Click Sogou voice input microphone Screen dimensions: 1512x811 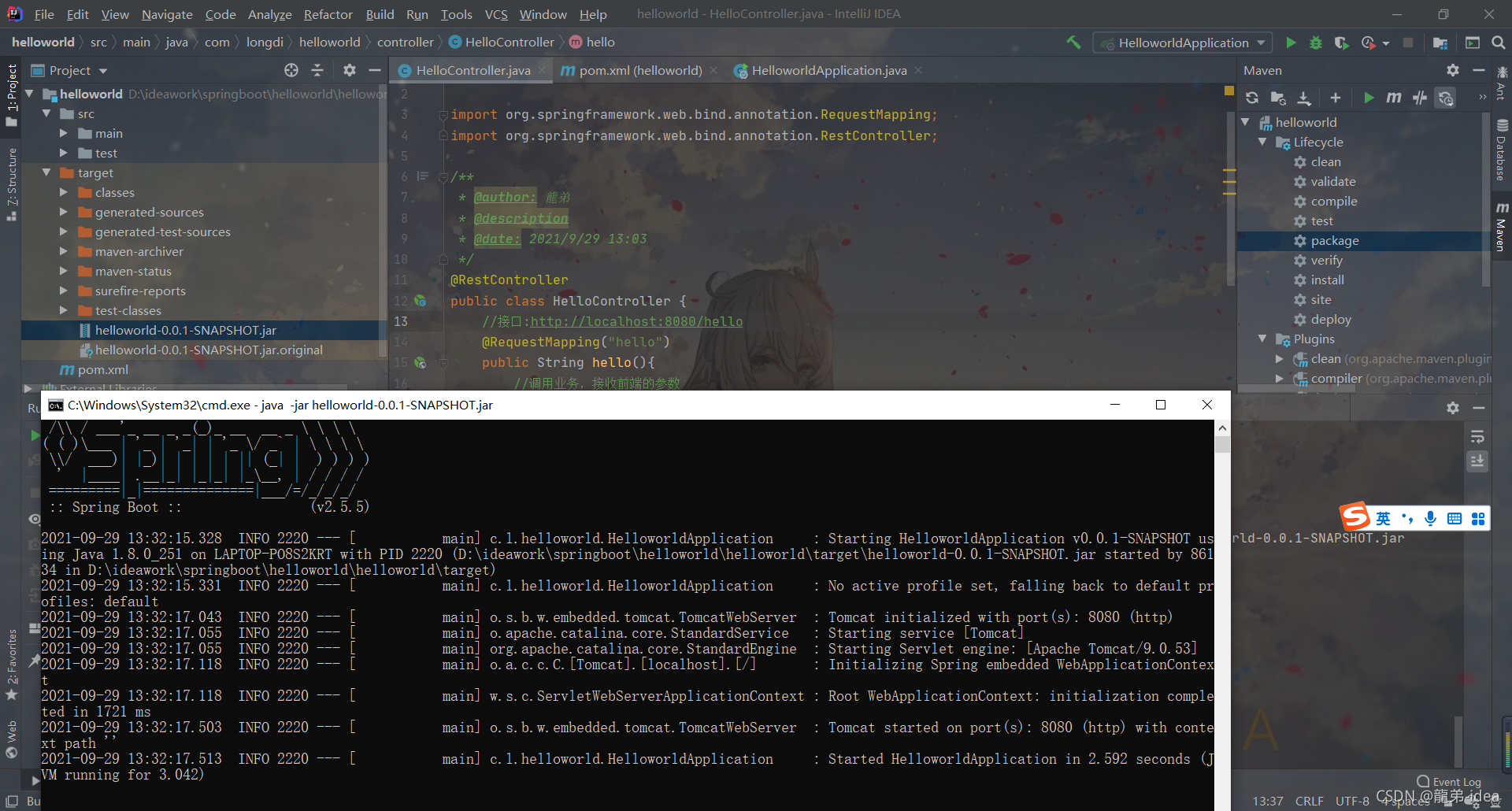pos(1431,518)
